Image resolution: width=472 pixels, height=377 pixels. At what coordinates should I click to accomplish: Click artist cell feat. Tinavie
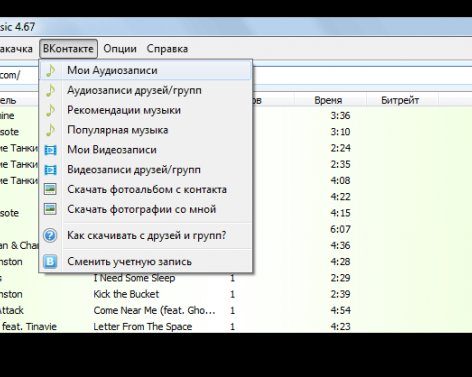tap(29, 327)
